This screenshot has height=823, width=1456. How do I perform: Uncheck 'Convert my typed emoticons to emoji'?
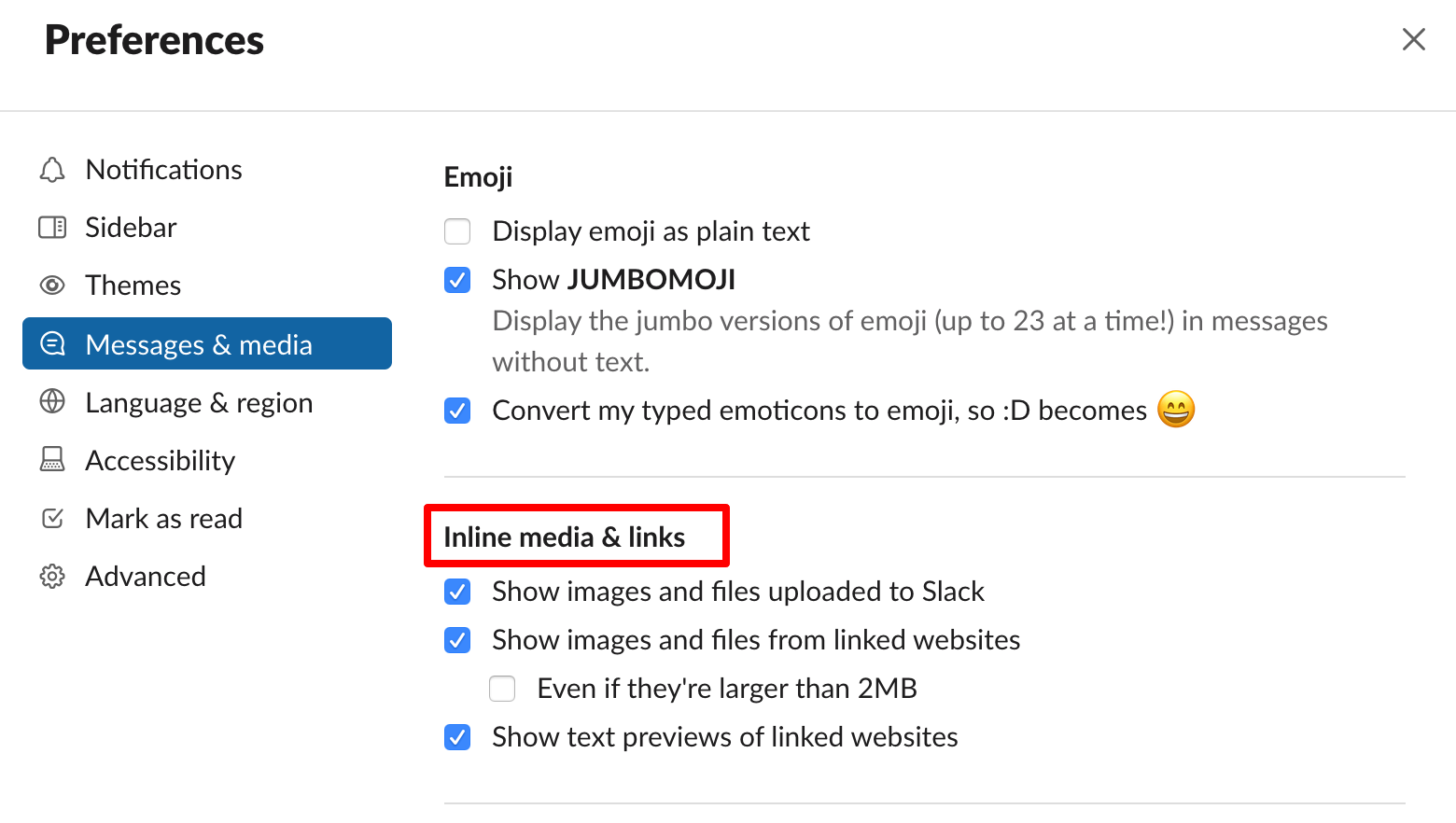pos(457,411)
